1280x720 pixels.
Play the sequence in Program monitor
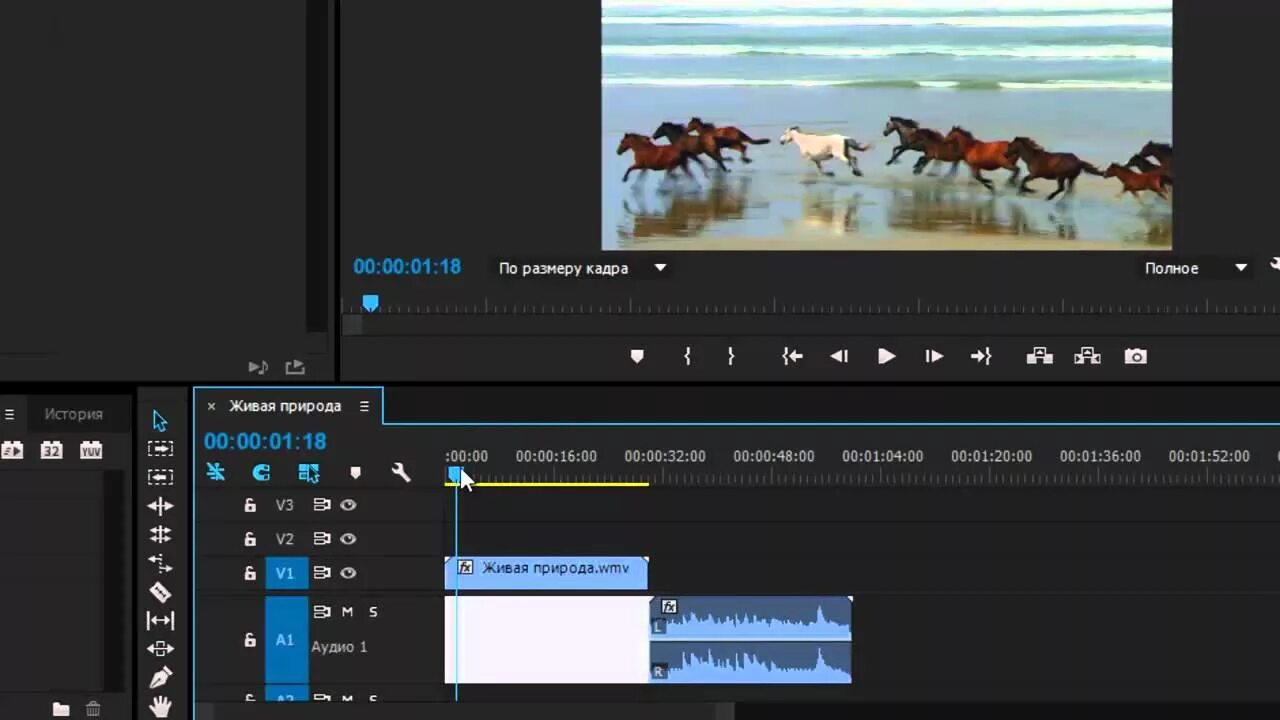(x=886, y=356)
